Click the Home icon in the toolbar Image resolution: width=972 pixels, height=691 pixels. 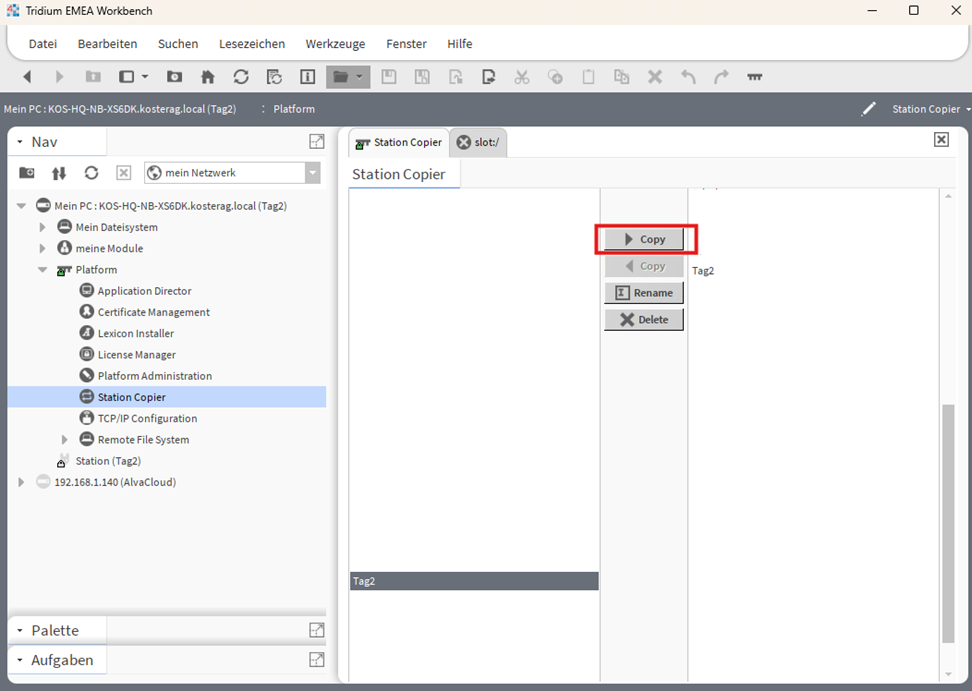click(208, 77)
